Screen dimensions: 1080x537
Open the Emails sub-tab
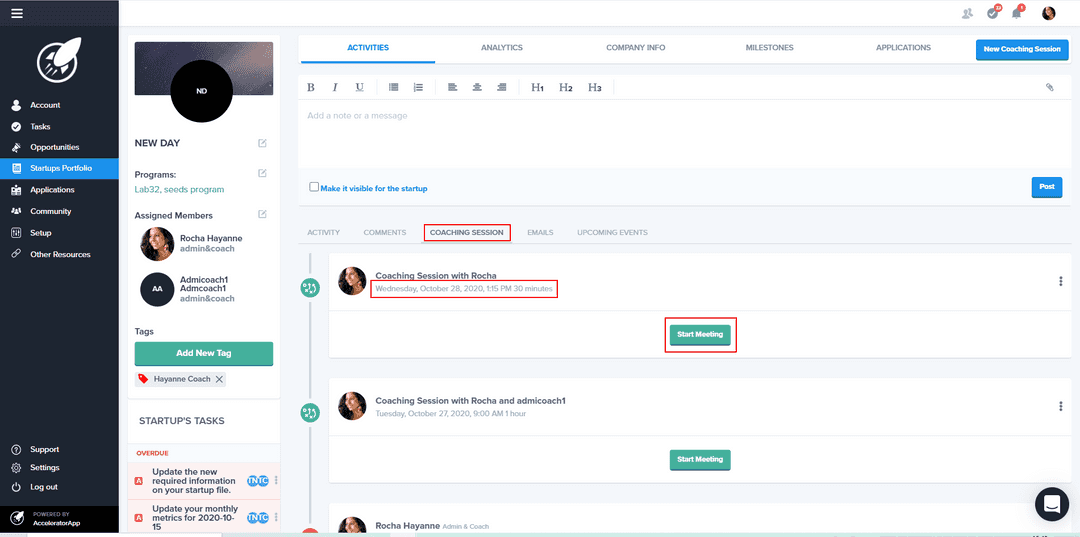(x=540, y=233)
